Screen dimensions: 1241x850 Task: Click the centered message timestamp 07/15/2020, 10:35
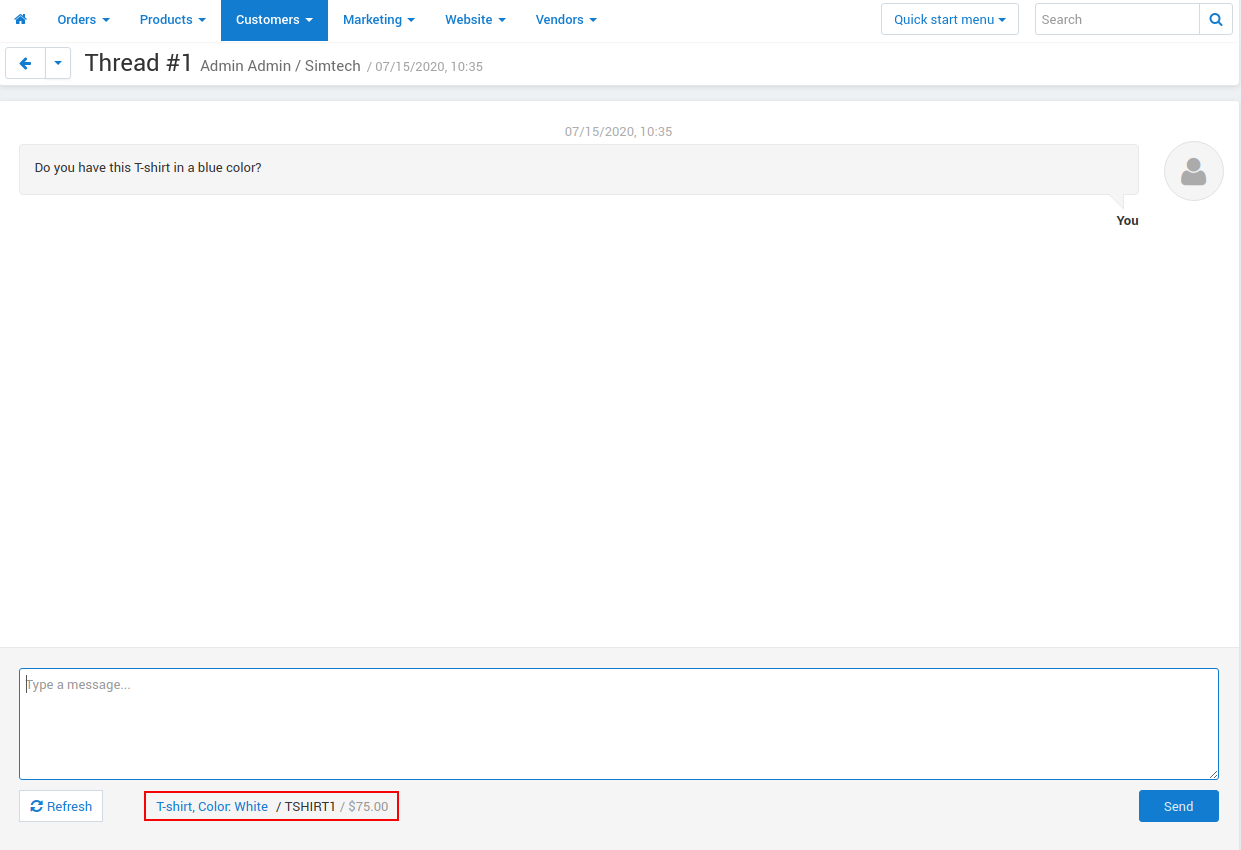[x=619, y=131]
